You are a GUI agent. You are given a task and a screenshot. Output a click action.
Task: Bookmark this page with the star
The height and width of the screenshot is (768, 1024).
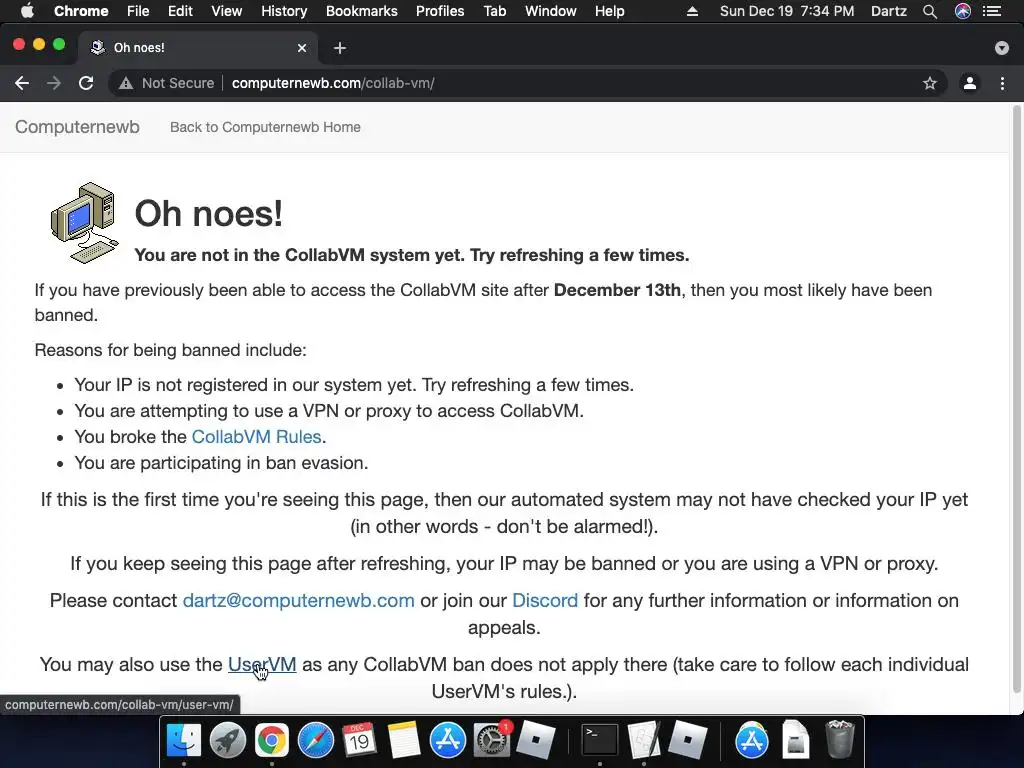(x=930, y=83)
